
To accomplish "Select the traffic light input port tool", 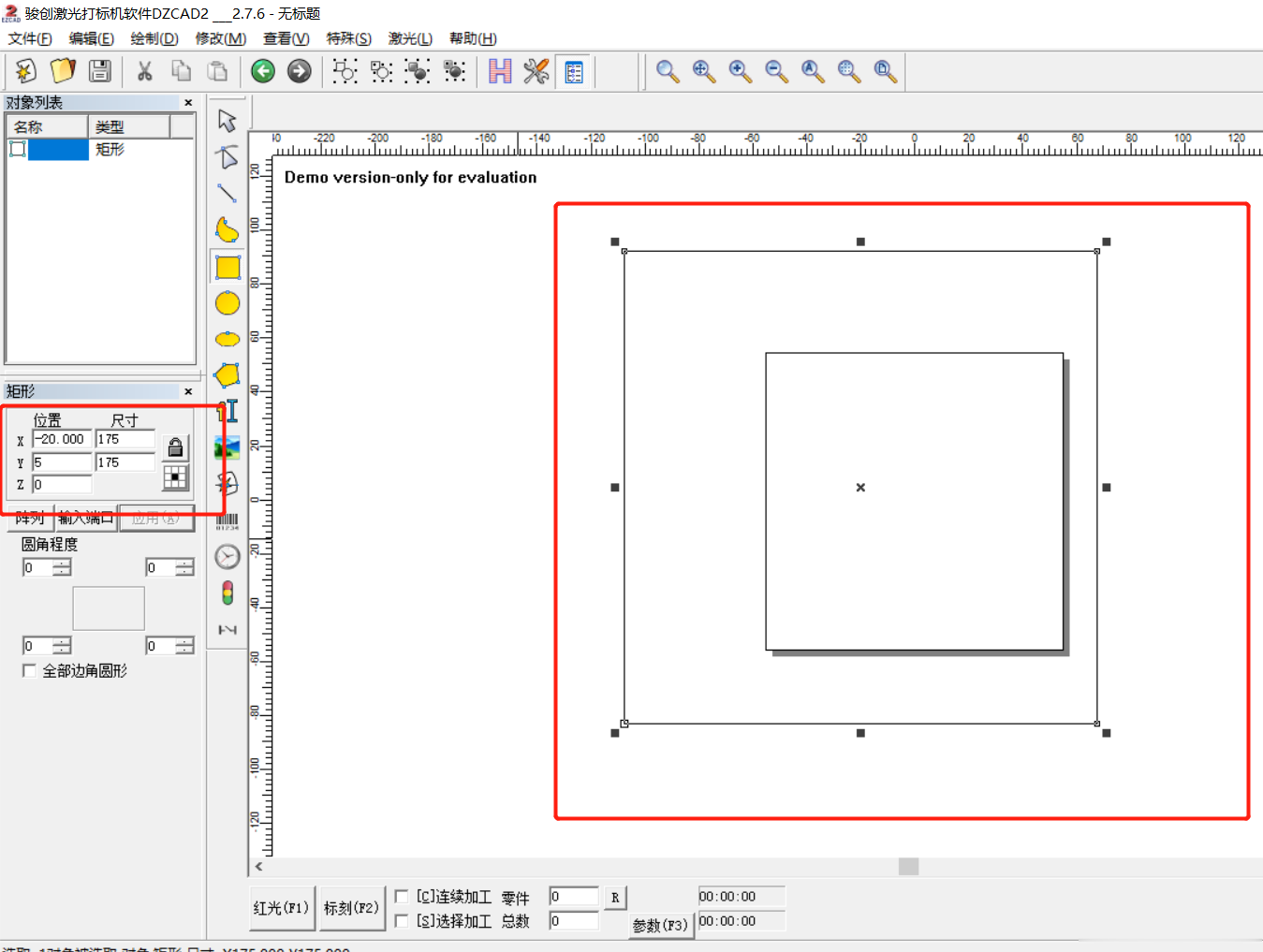I will pyautogui.click(x=228, y=593).
